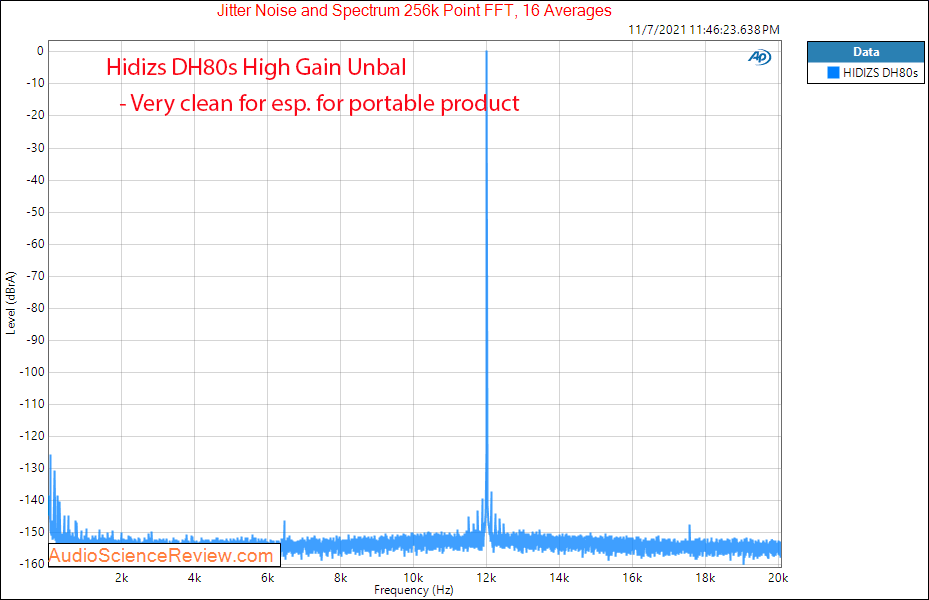929x600 pixels.
Task: Click the 16k frequency tick label
Action: click(x=632, y=578)
